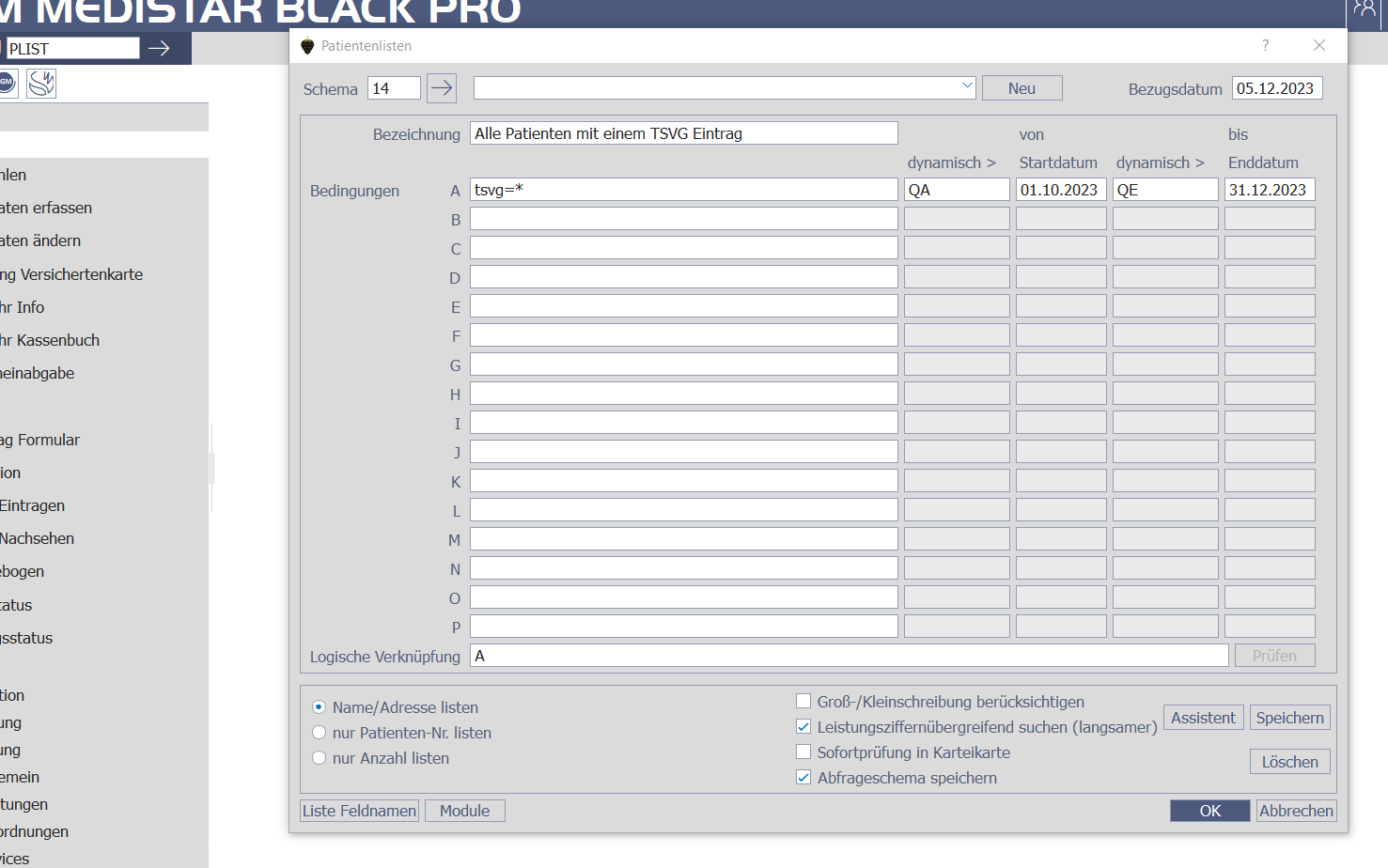Toggle the Sofortprüfung in Karteikarte checkbox
The height and width of the screenshot is (868, 1388).
803,752
